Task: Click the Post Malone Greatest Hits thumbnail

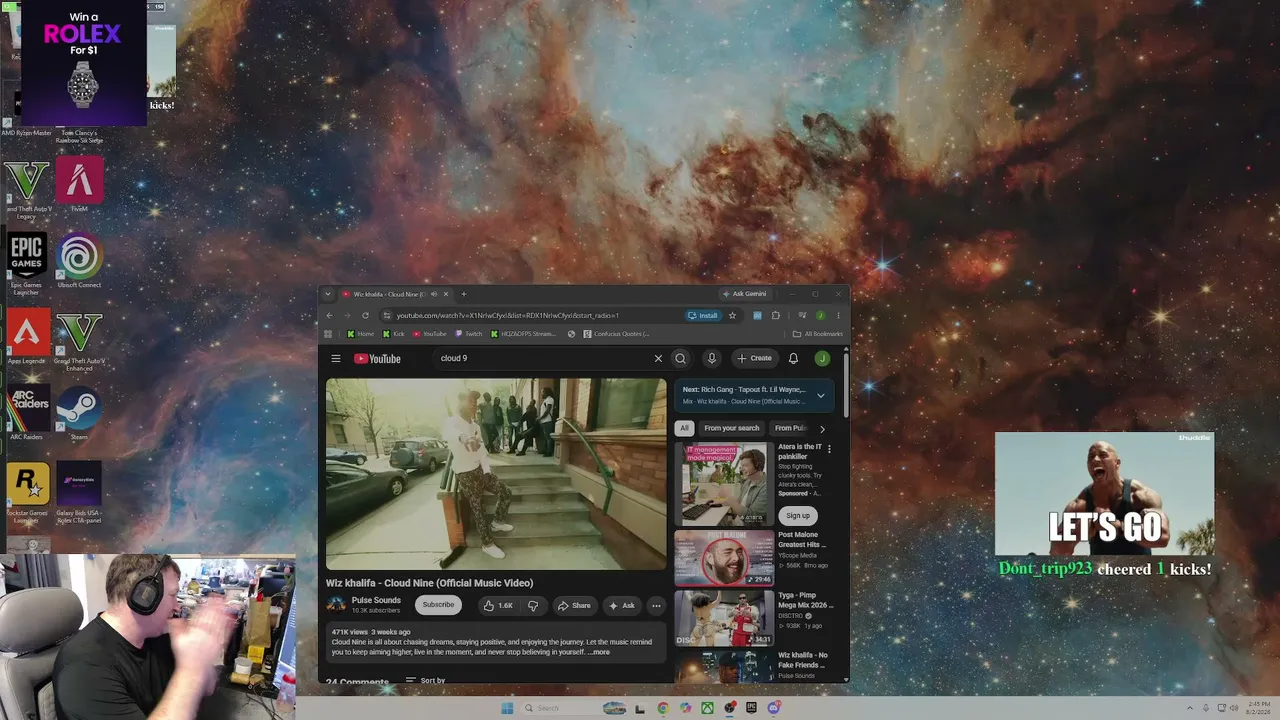Action: pos(724,558)
